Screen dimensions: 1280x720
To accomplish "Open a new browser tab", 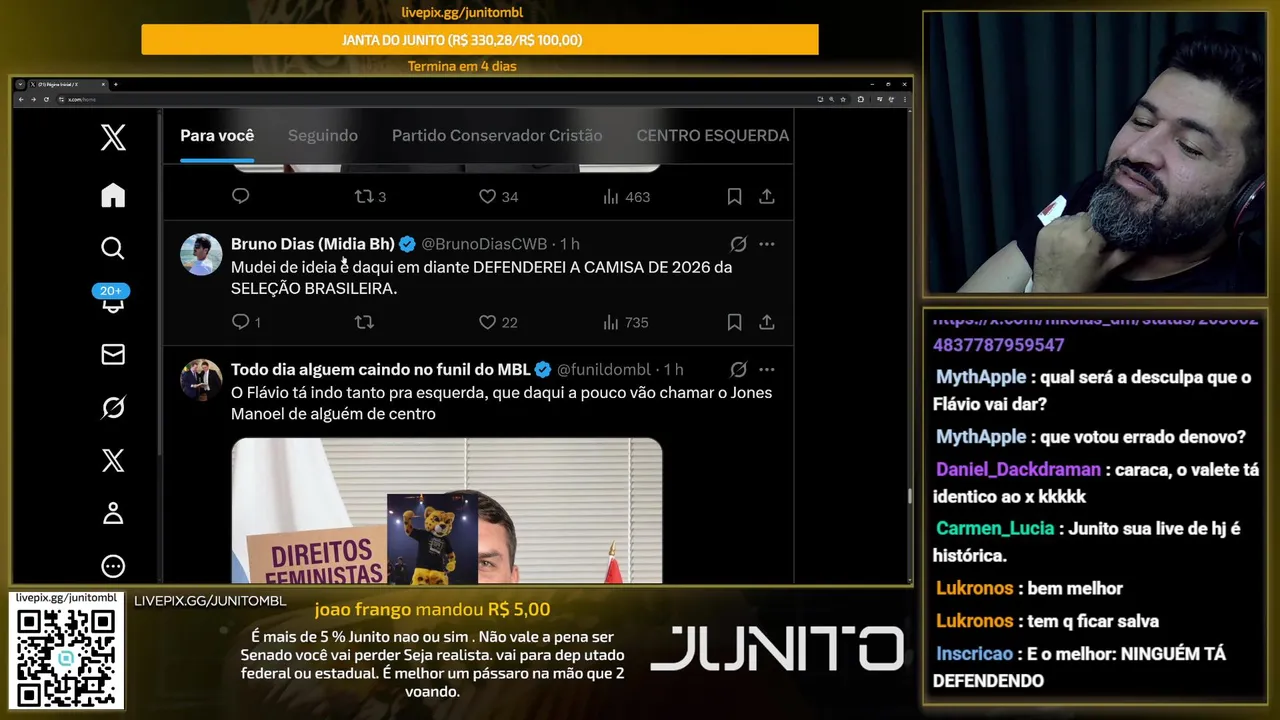I will [x=115, y=84].
